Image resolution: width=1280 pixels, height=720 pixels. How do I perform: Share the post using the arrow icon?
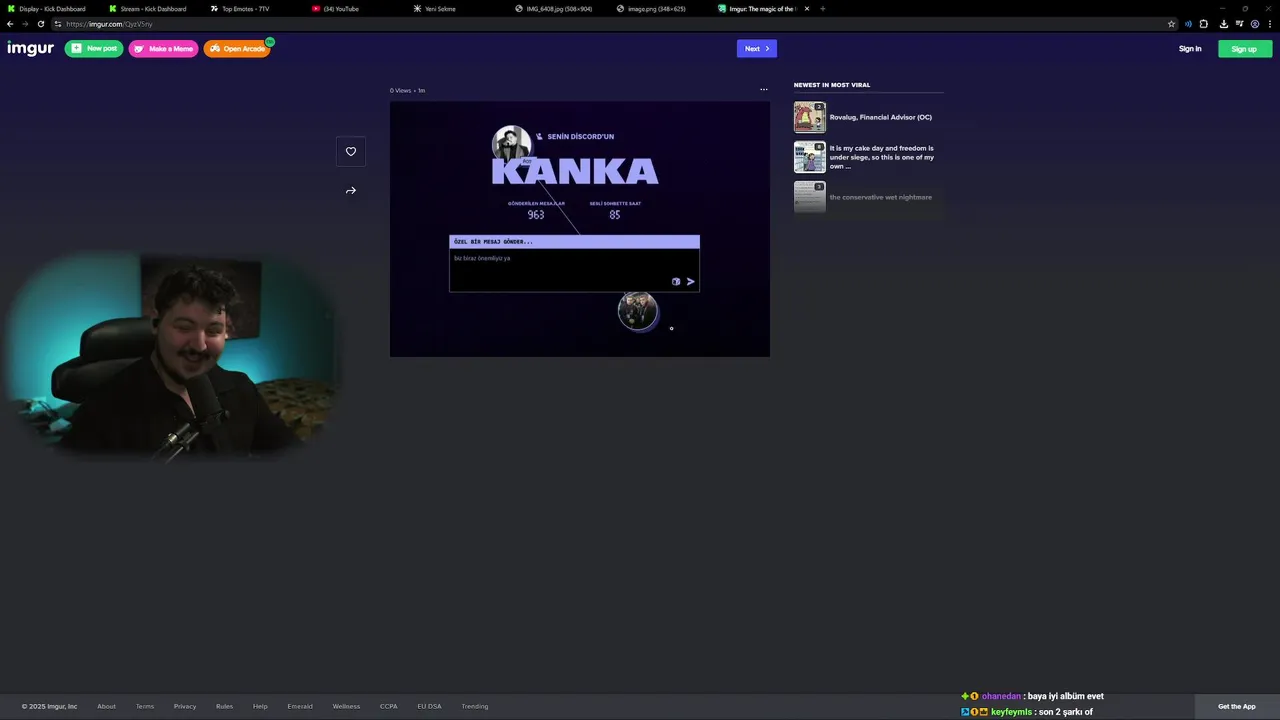[x=351, y=191]
